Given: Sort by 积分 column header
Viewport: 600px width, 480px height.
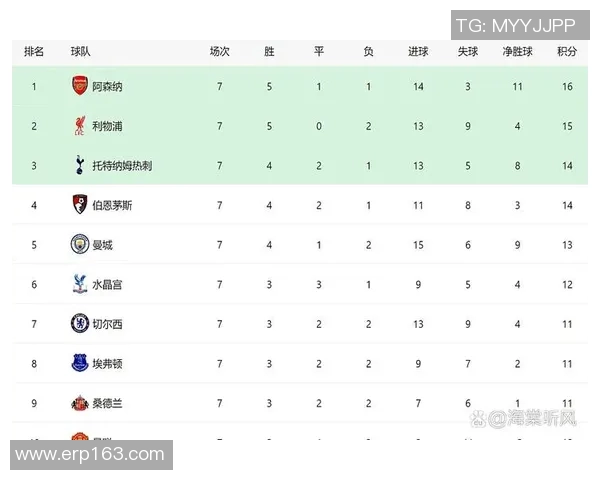Looking at the screenshot, I should point(567,52).
